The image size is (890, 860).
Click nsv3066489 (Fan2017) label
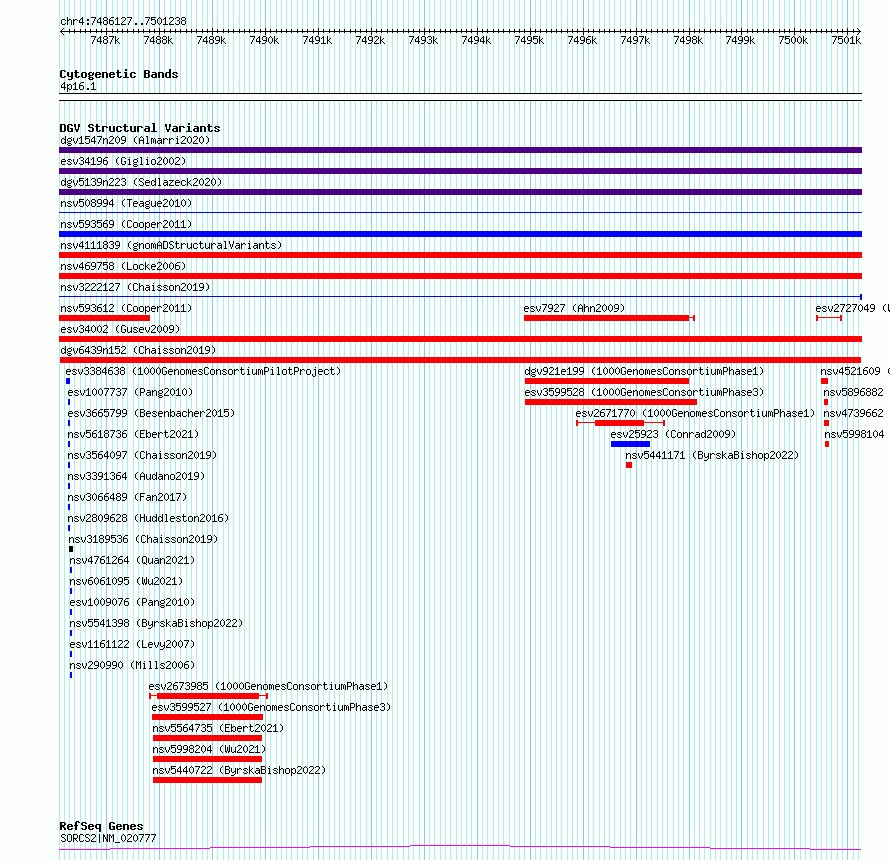pyautogui.click(x=127, y=497)
